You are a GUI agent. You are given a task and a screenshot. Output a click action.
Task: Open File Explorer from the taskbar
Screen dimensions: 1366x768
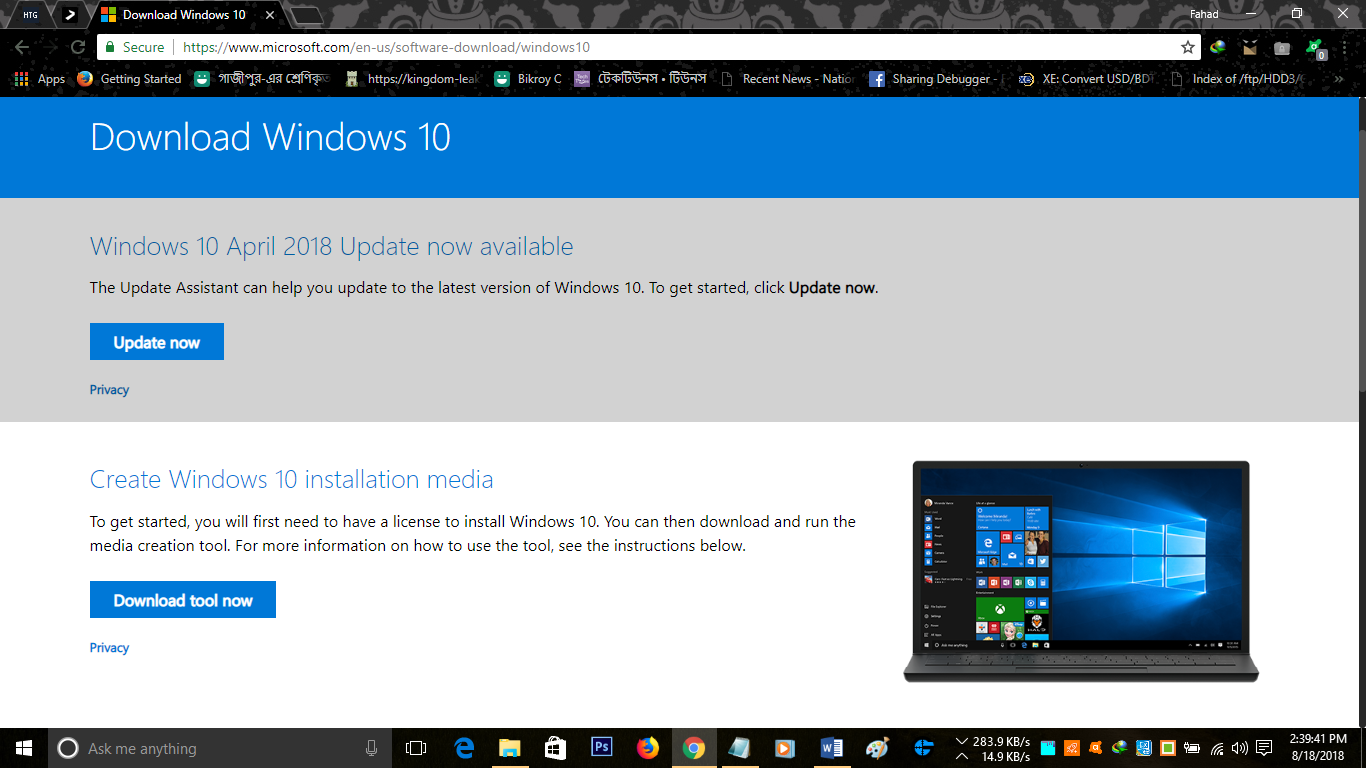tap(510, 748)
